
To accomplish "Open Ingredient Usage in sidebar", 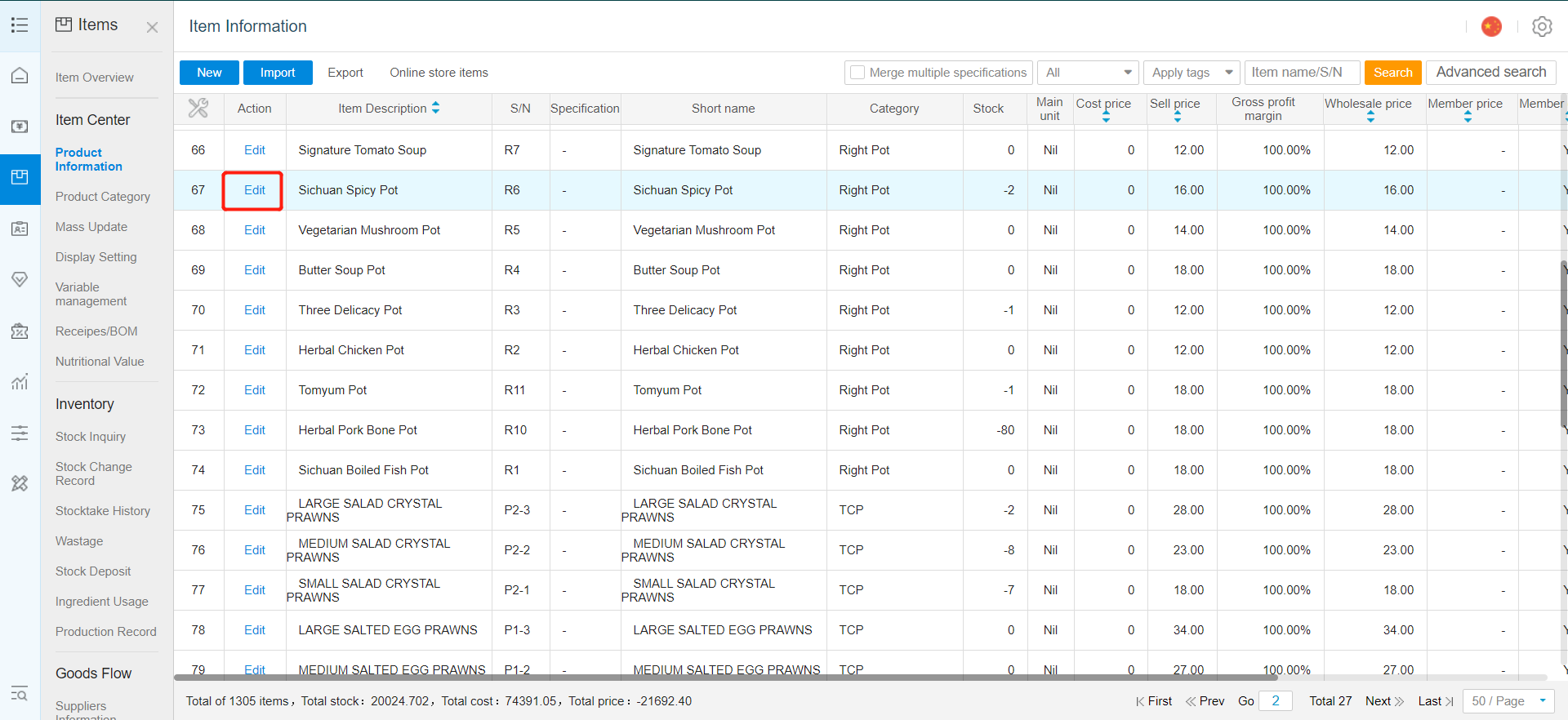I will click(102, 602).
